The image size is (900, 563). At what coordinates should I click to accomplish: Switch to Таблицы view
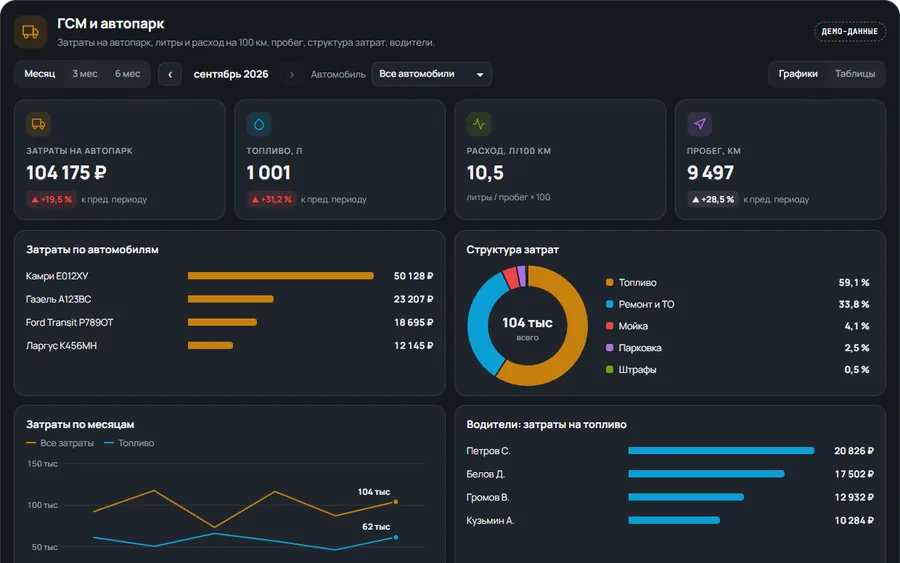855,74
